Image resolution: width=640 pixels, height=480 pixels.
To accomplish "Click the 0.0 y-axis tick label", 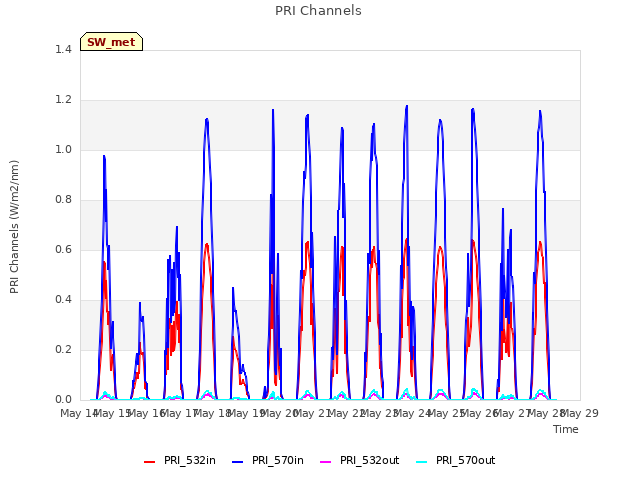I will pos(63,400).
